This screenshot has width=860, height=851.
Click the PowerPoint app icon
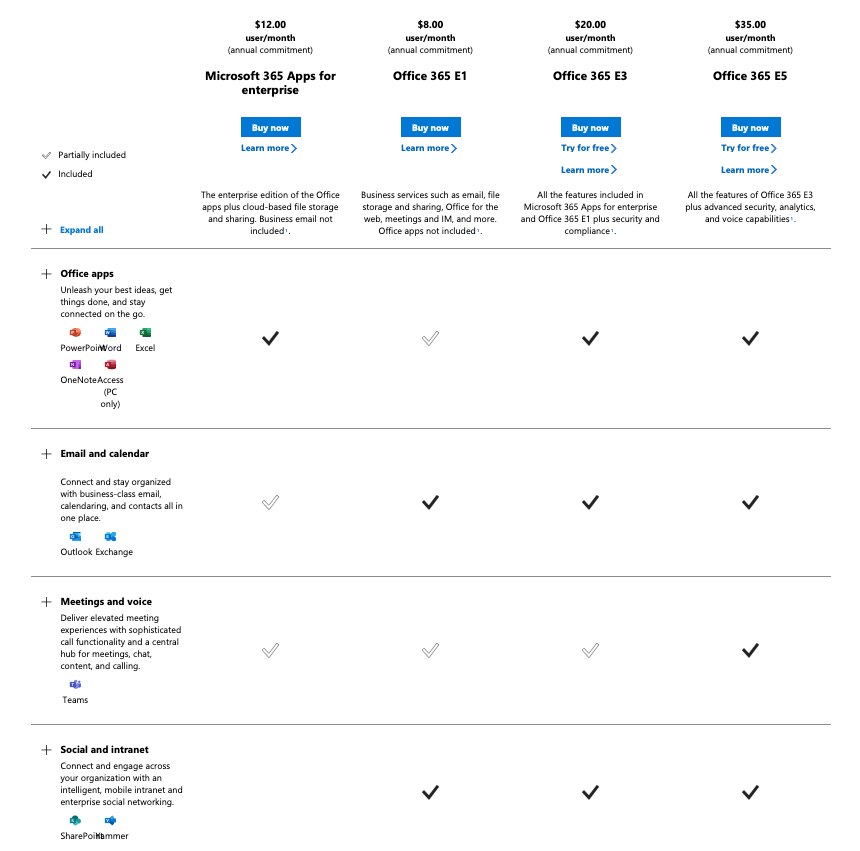coord(75,332)
